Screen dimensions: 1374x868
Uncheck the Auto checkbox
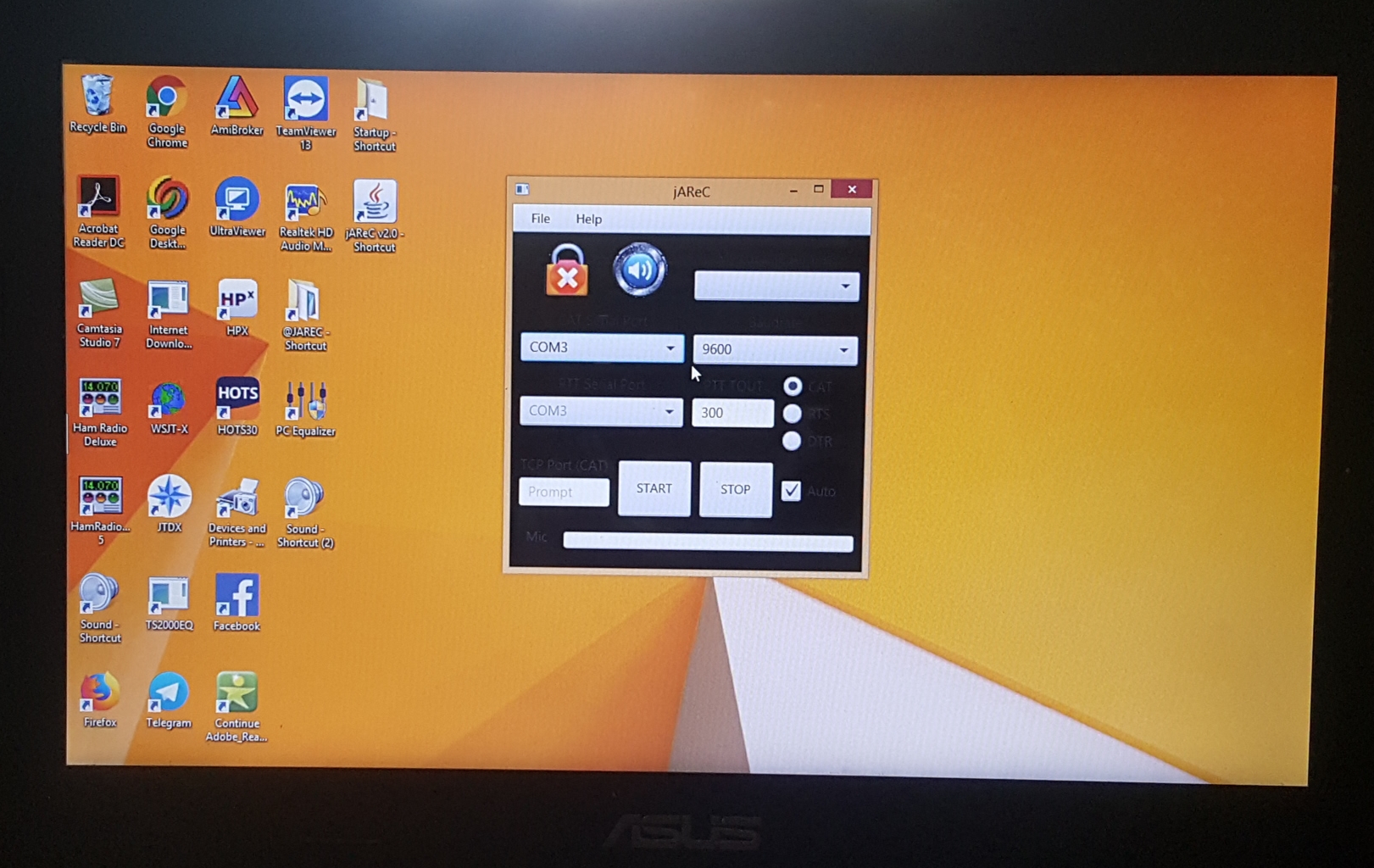pos(791,491)
